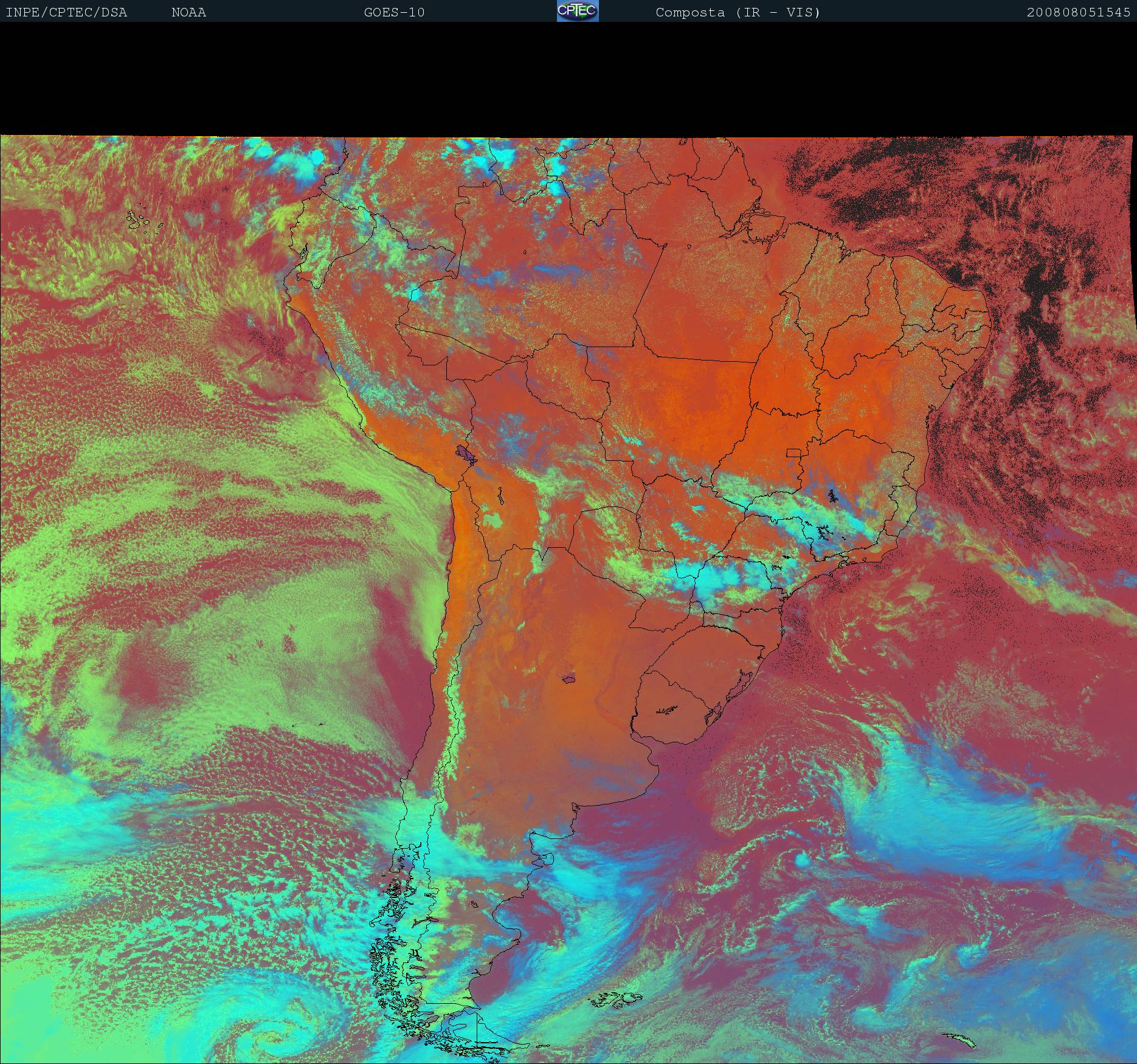Image resolution: width=1137 pixels, height=1064 pixels.
Task: Click the CPTEC logo in the header
Action: pyautogui.click(x=578, y=12)
